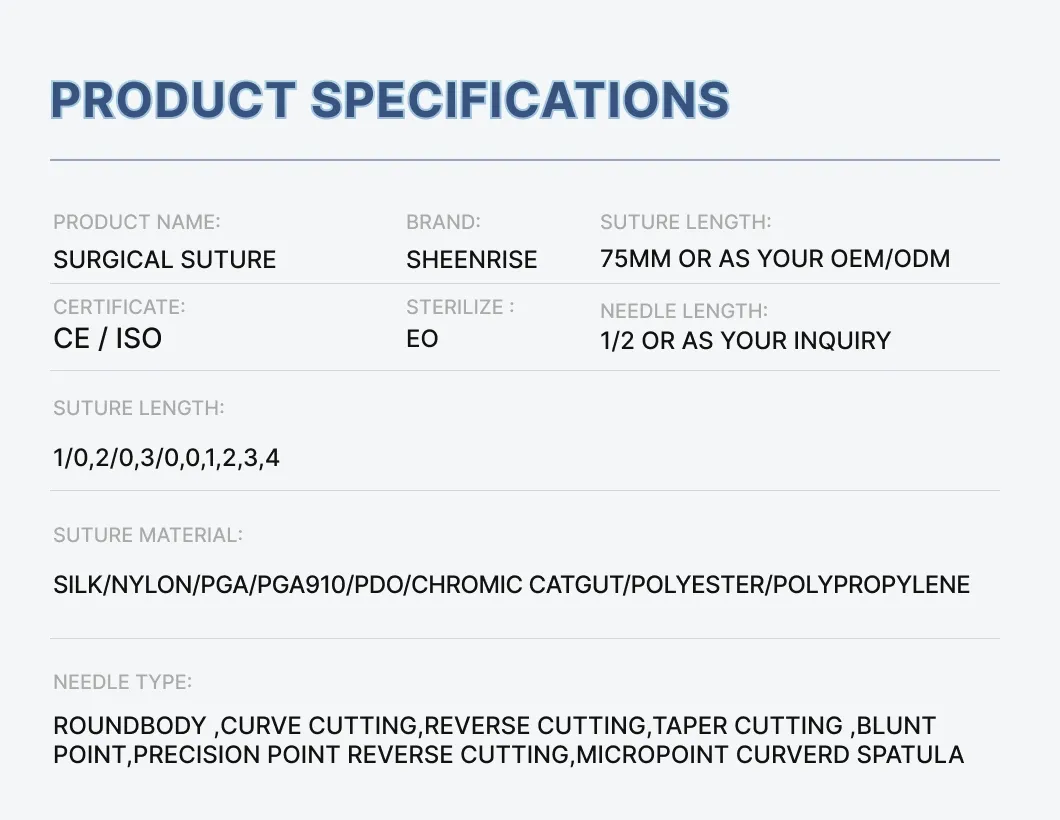Select the SURGICAL SUTURE value text

165,260
